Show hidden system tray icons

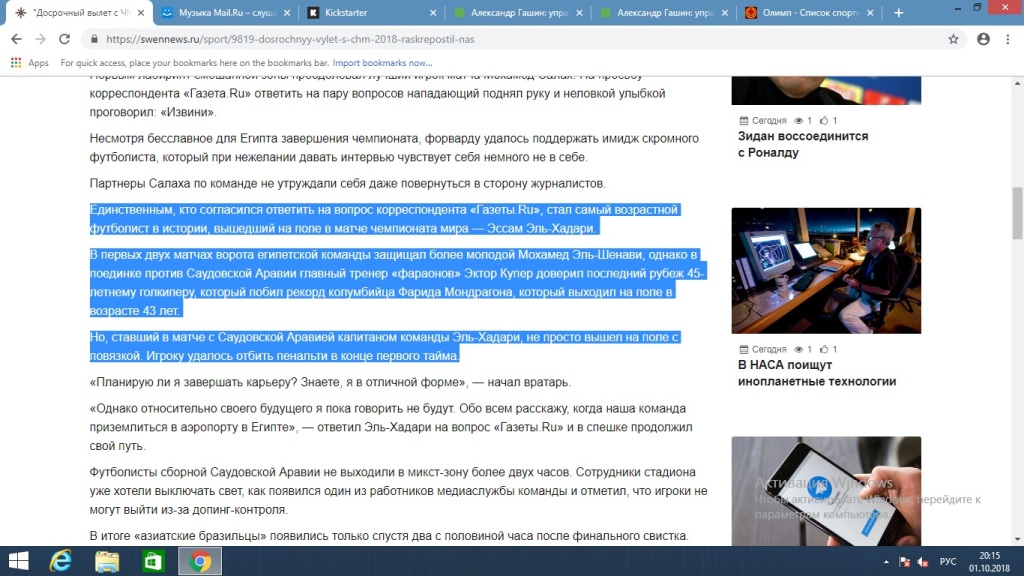[x=886, y=562]
